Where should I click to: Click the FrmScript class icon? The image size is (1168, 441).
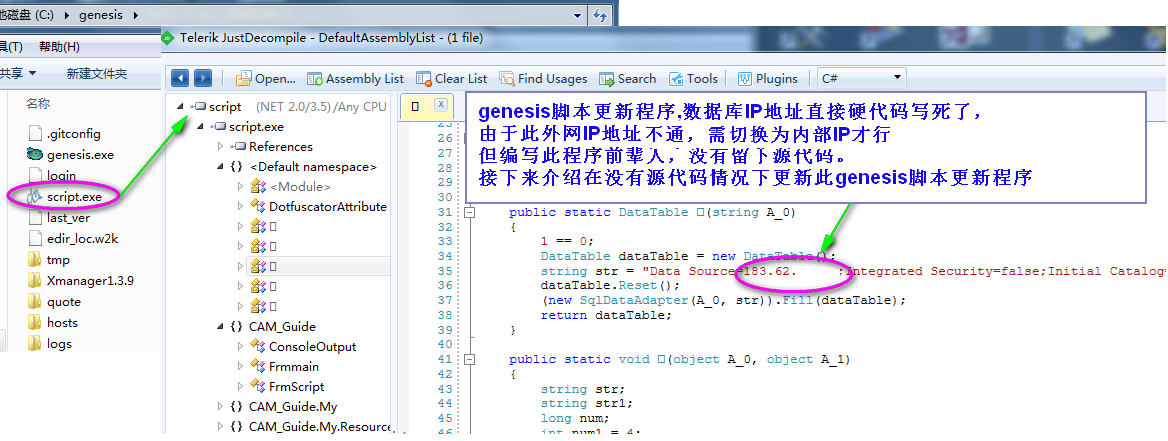pos(258,387)
